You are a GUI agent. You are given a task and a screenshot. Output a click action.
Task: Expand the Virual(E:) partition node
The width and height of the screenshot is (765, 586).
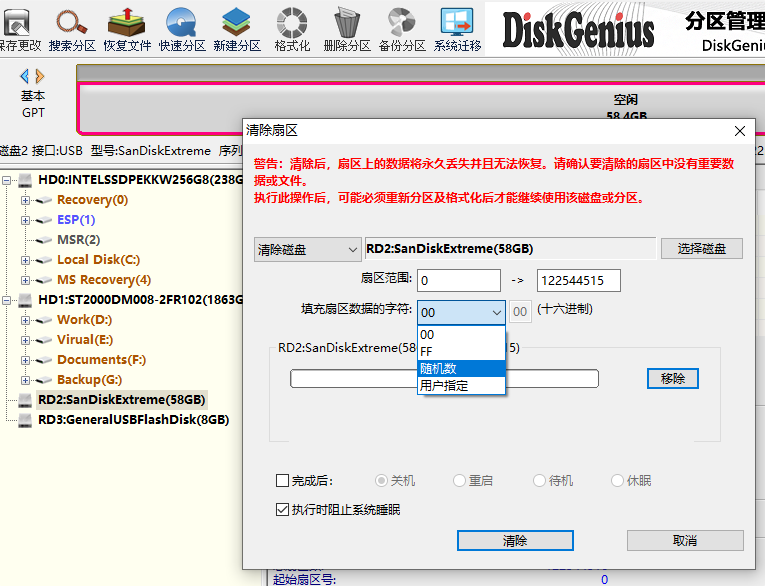point(25,340)
